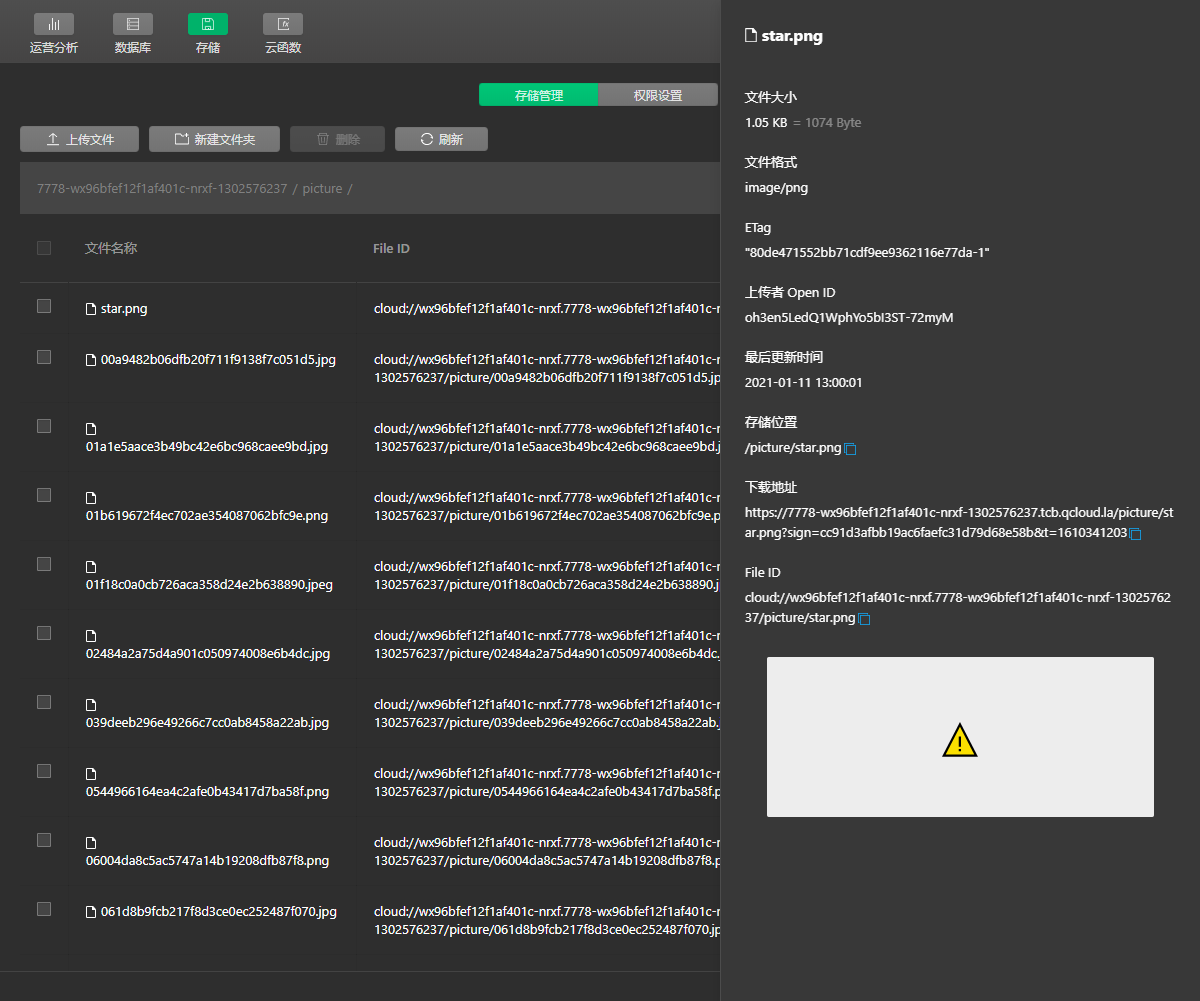Viewport: 1200px width, 1001px height.
Task: Switch to the 存储管理 tab
Action: pyautogui.click(x=538, y=95)
